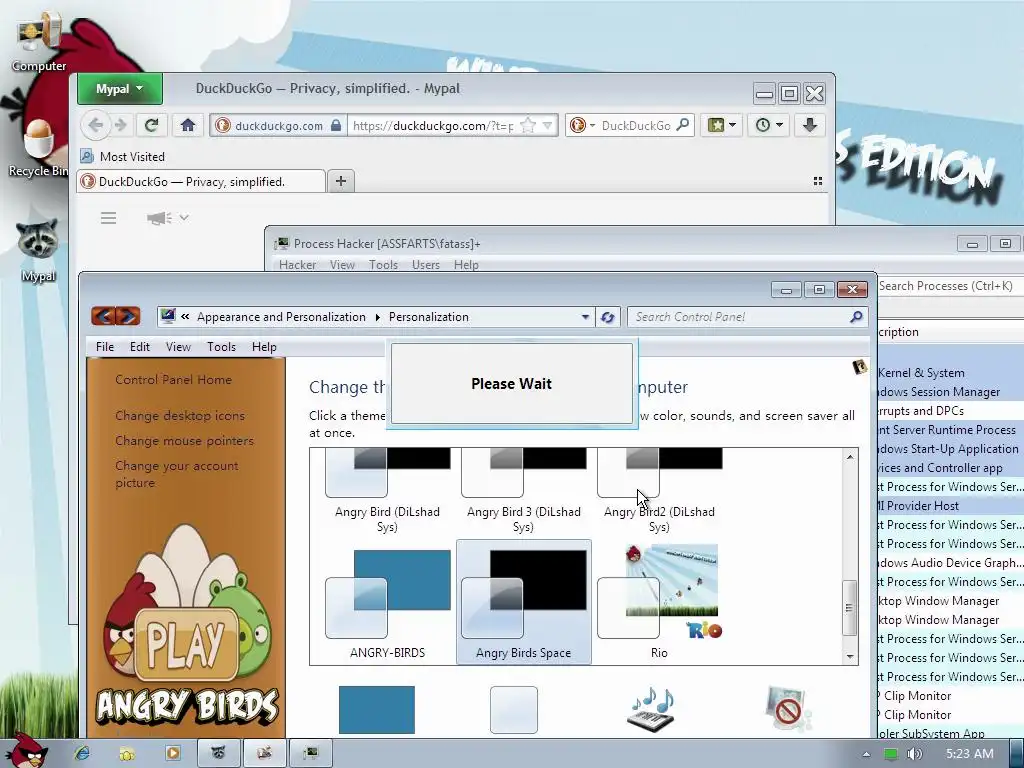Launch Internet Explorer from the taskbar
This screenshot has height=768, width=1024.
[x=82, y=754]
